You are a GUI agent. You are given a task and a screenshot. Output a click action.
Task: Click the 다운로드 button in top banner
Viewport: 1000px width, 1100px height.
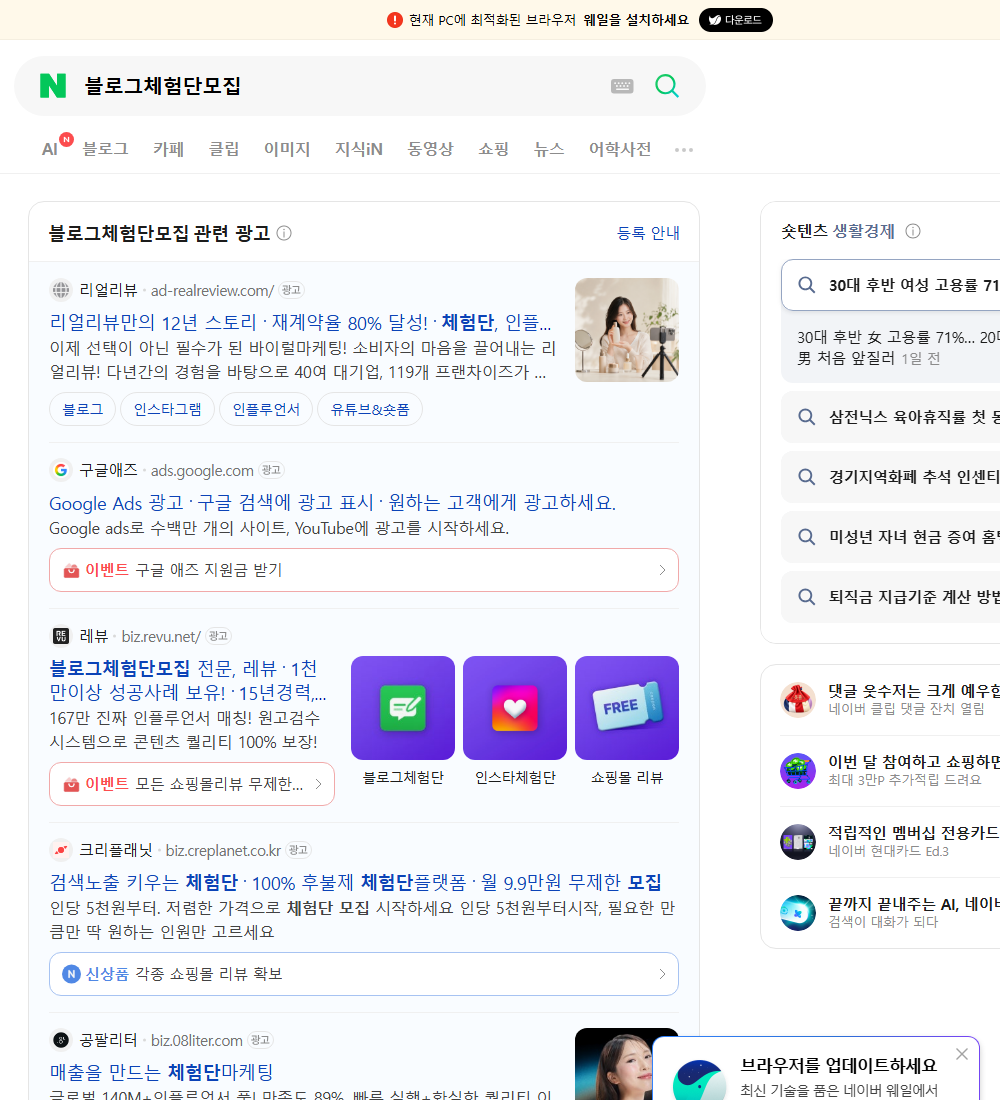(735, 20)
